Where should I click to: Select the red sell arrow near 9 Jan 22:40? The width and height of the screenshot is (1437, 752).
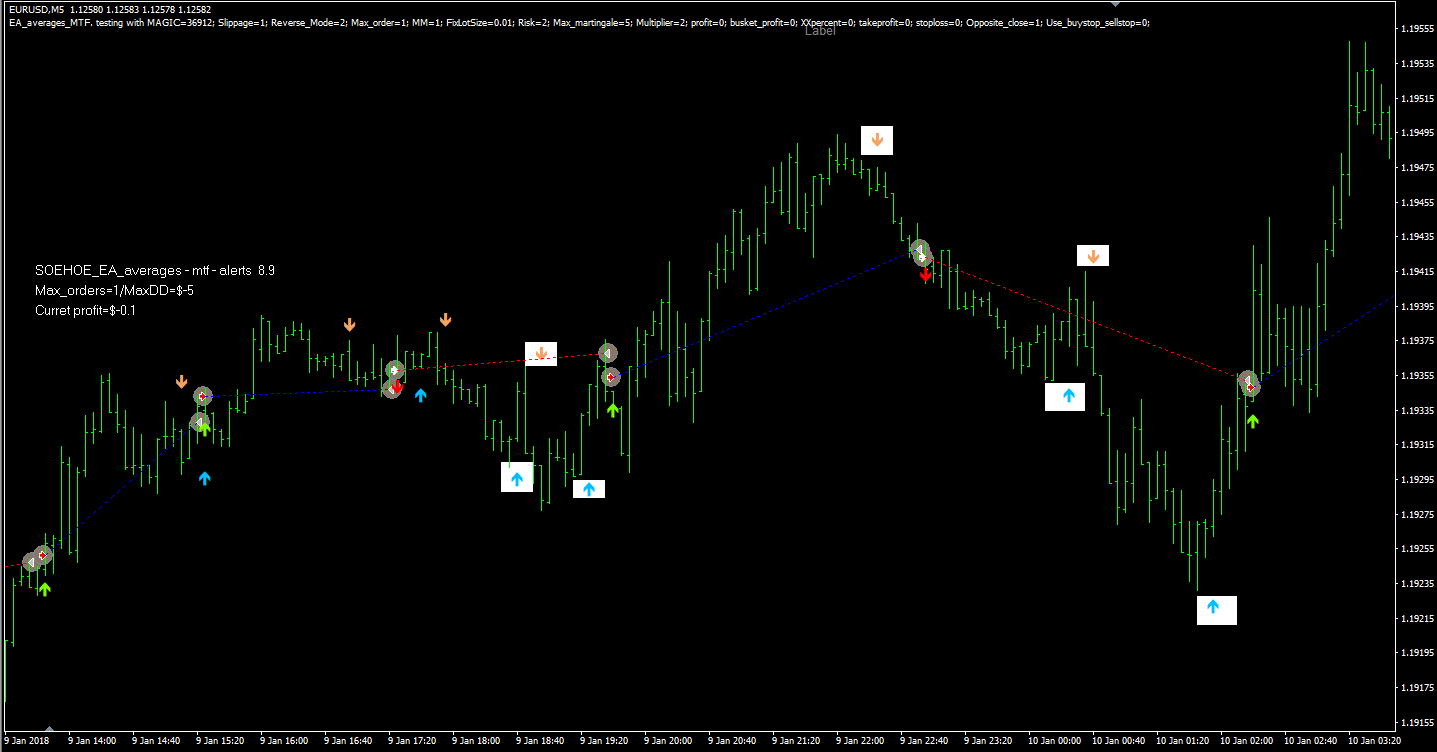click(x=926, y=275)
